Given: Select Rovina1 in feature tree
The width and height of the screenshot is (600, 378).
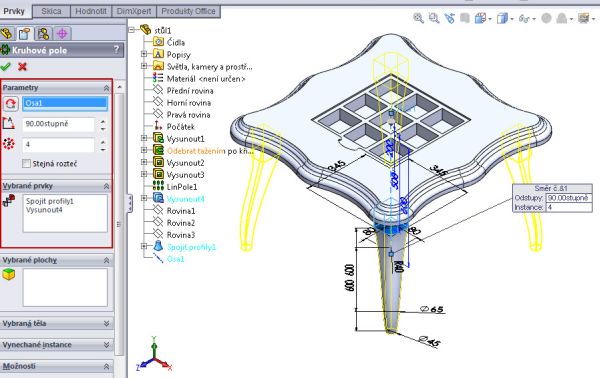Looking at the screenshot, I should pyautogui.click(x=181, y=211).
